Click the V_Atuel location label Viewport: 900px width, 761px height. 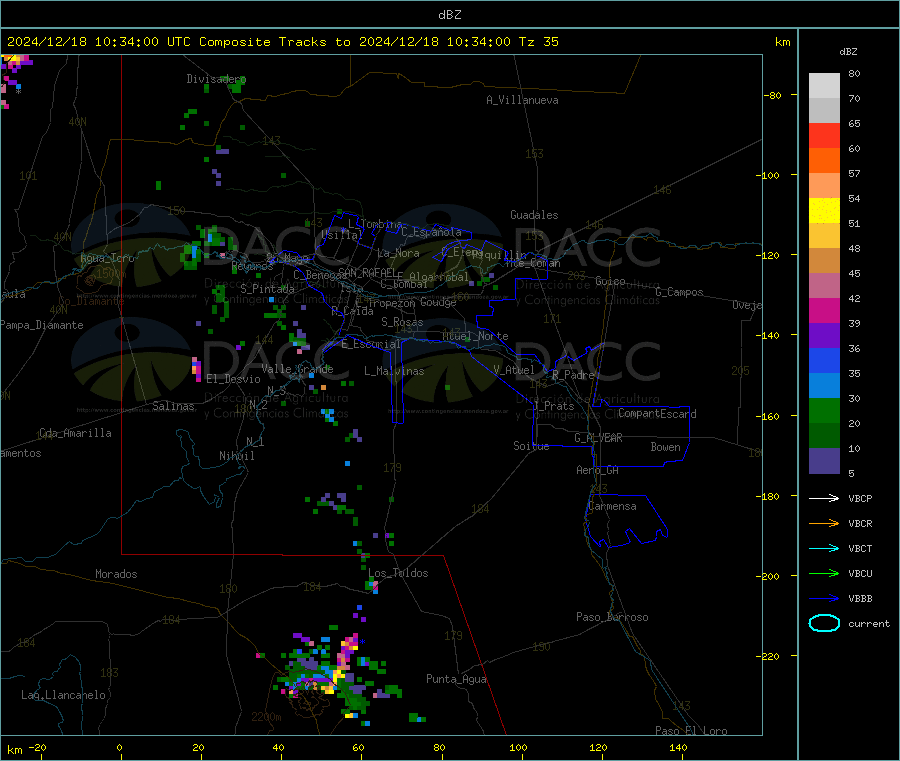[x=514, y=370]
